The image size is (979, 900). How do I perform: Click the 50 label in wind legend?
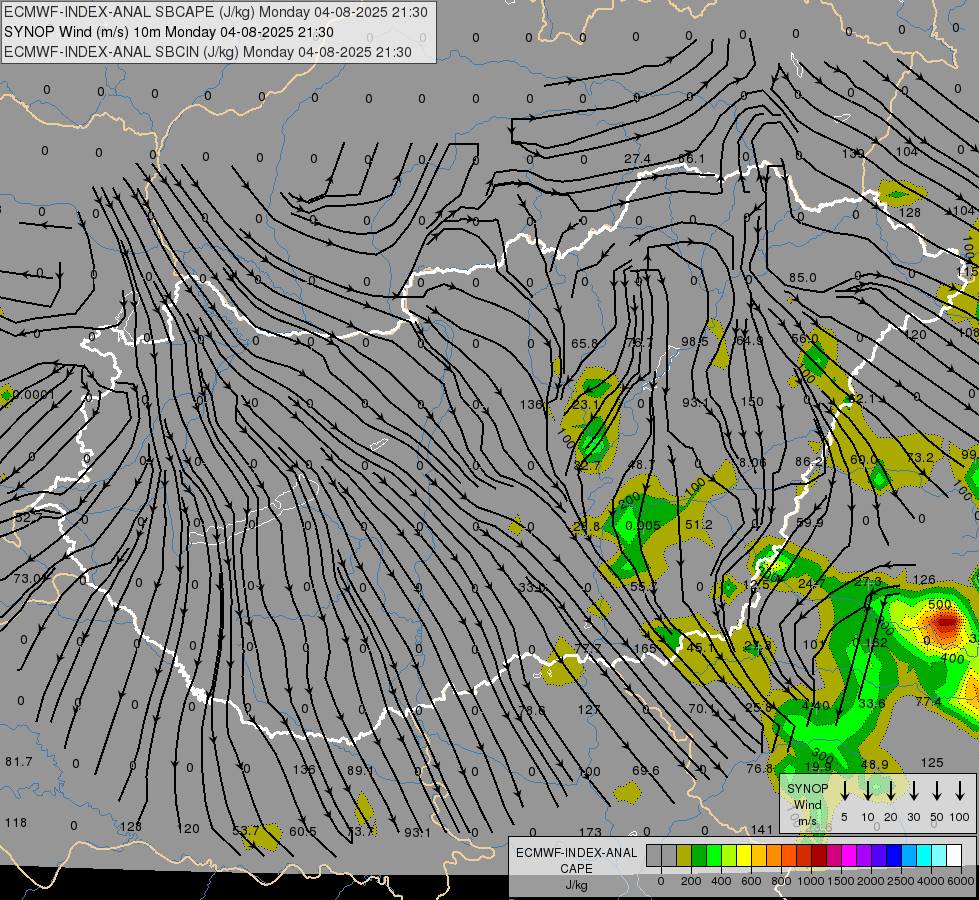tap(937, 817)
